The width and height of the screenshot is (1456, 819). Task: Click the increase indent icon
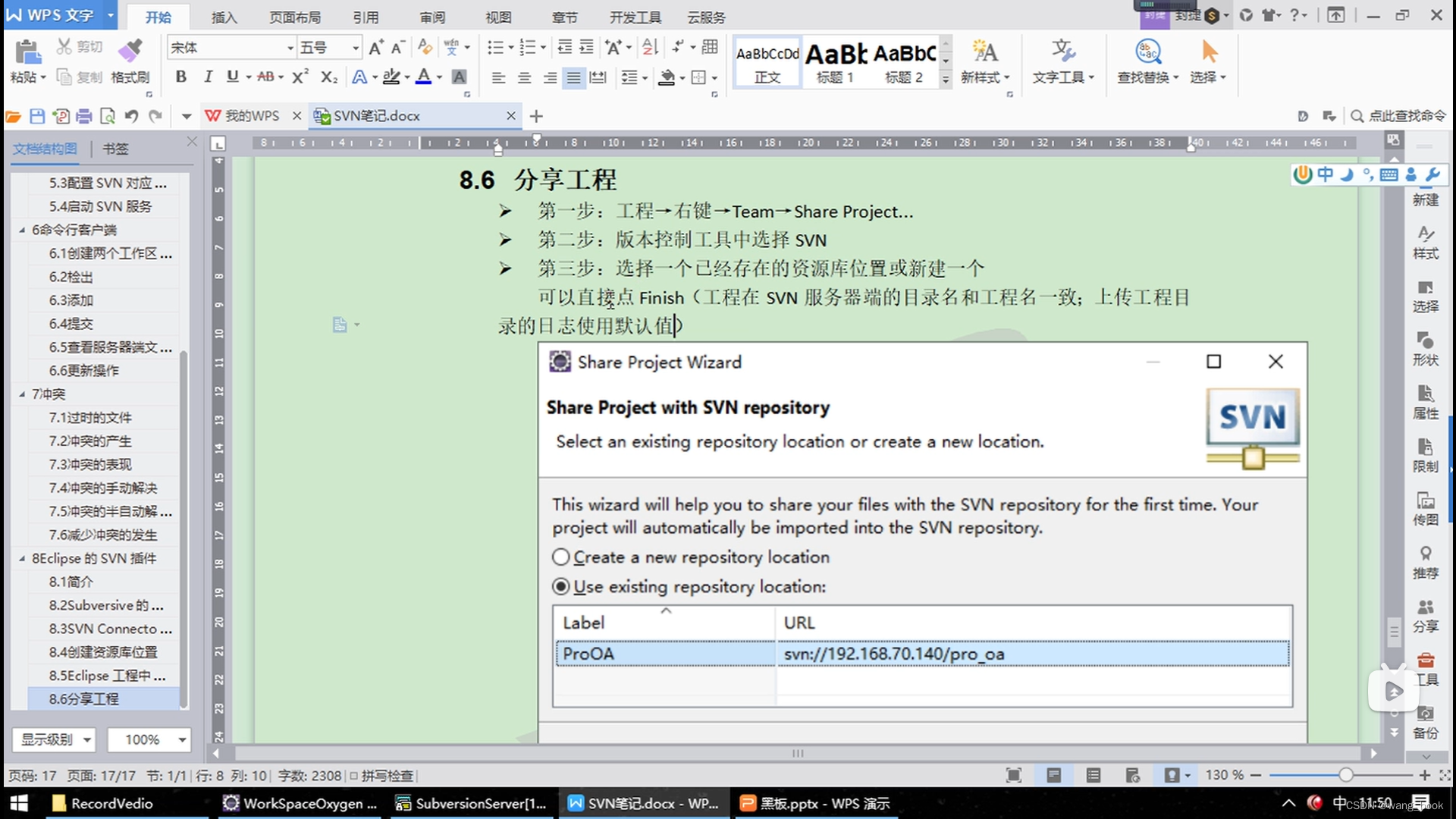coord(586,48)
